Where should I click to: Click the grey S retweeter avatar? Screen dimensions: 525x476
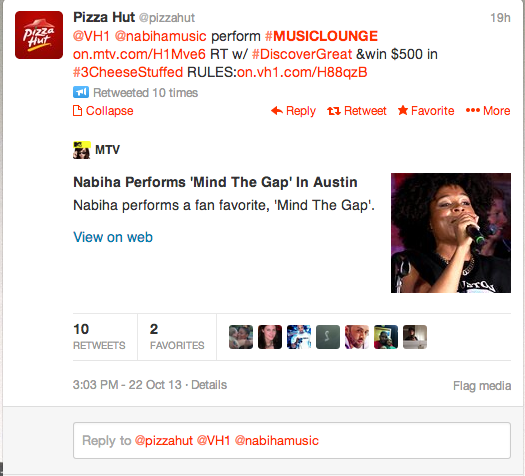coord(328,337)
